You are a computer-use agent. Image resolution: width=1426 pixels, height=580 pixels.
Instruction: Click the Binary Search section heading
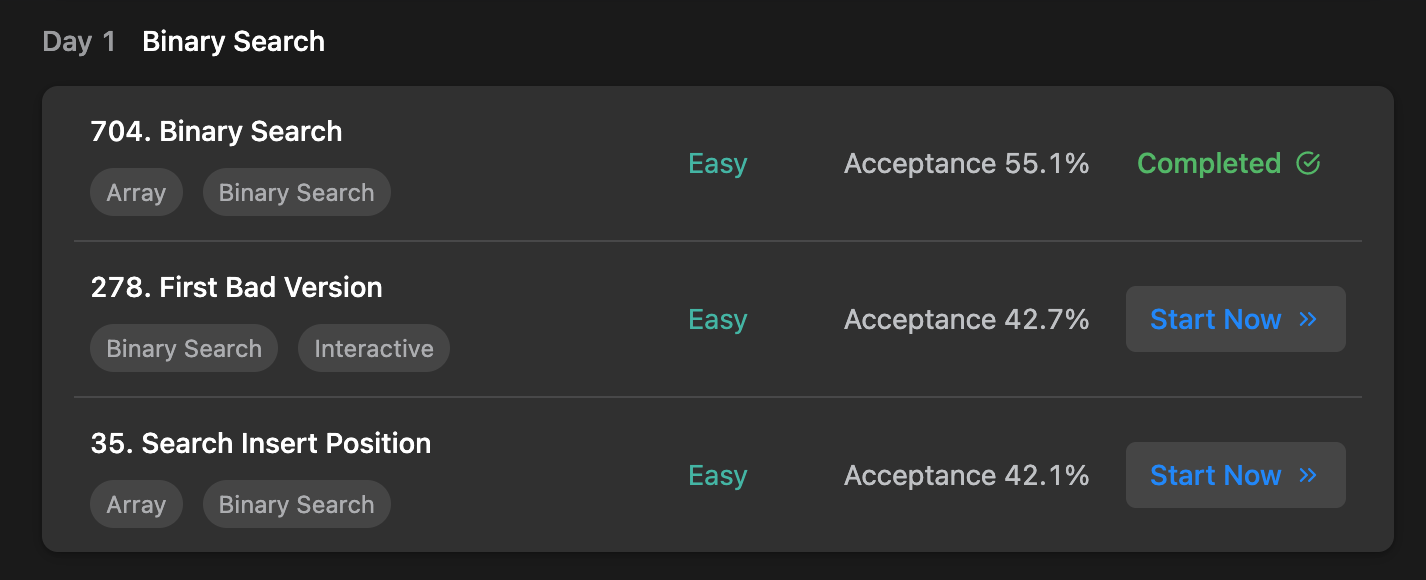coord(233,42)
